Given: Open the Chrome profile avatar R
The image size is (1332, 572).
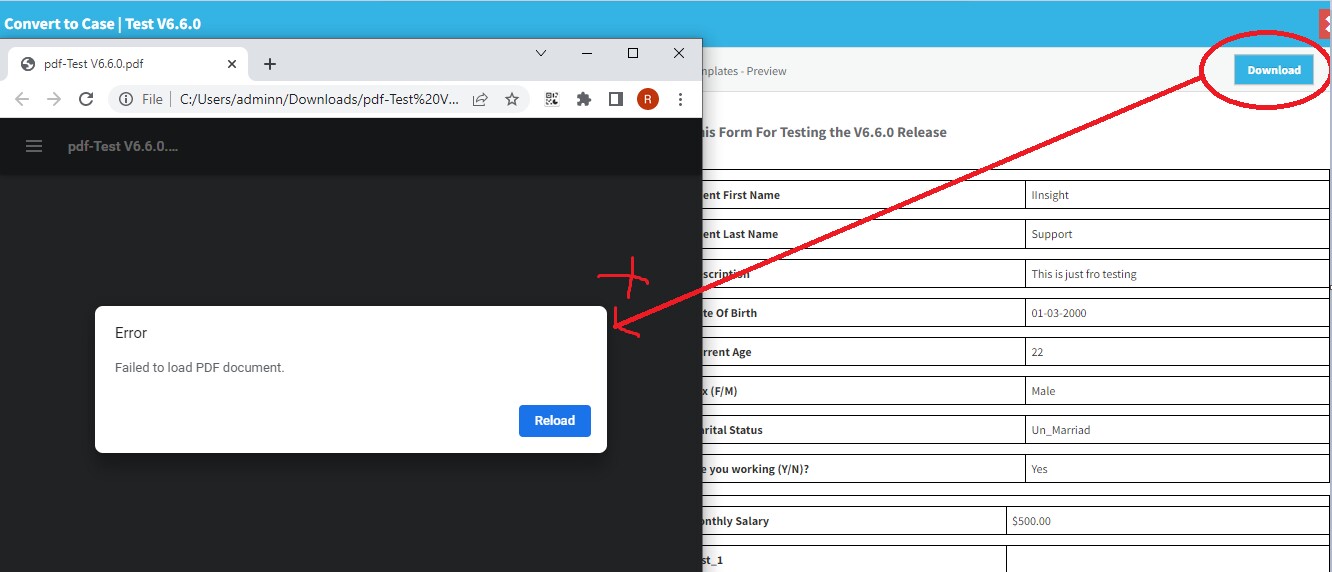Looking at the screenshot, I should pyautogui.click(x=648, y=99).
